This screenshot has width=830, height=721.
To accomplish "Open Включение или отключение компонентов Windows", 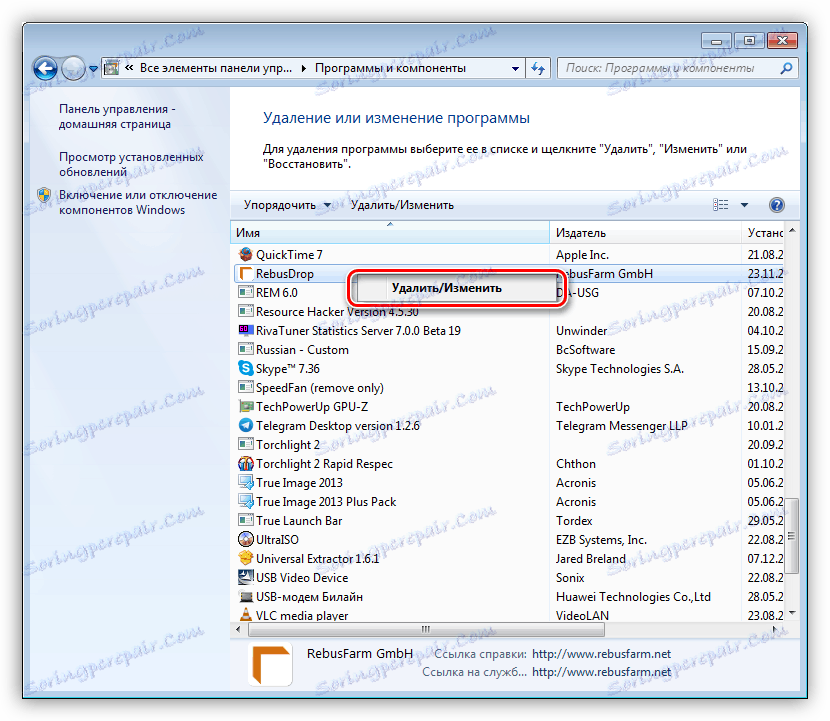I will 138,202.
